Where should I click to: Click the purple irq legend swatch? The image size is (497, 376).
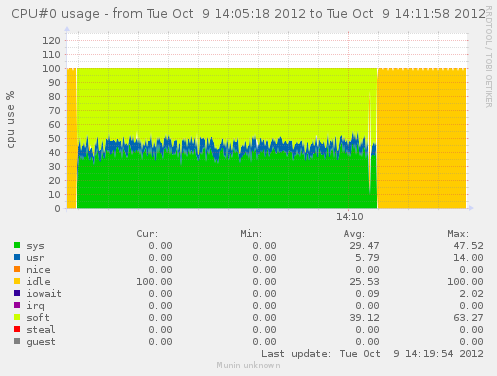tap(17, 305)
